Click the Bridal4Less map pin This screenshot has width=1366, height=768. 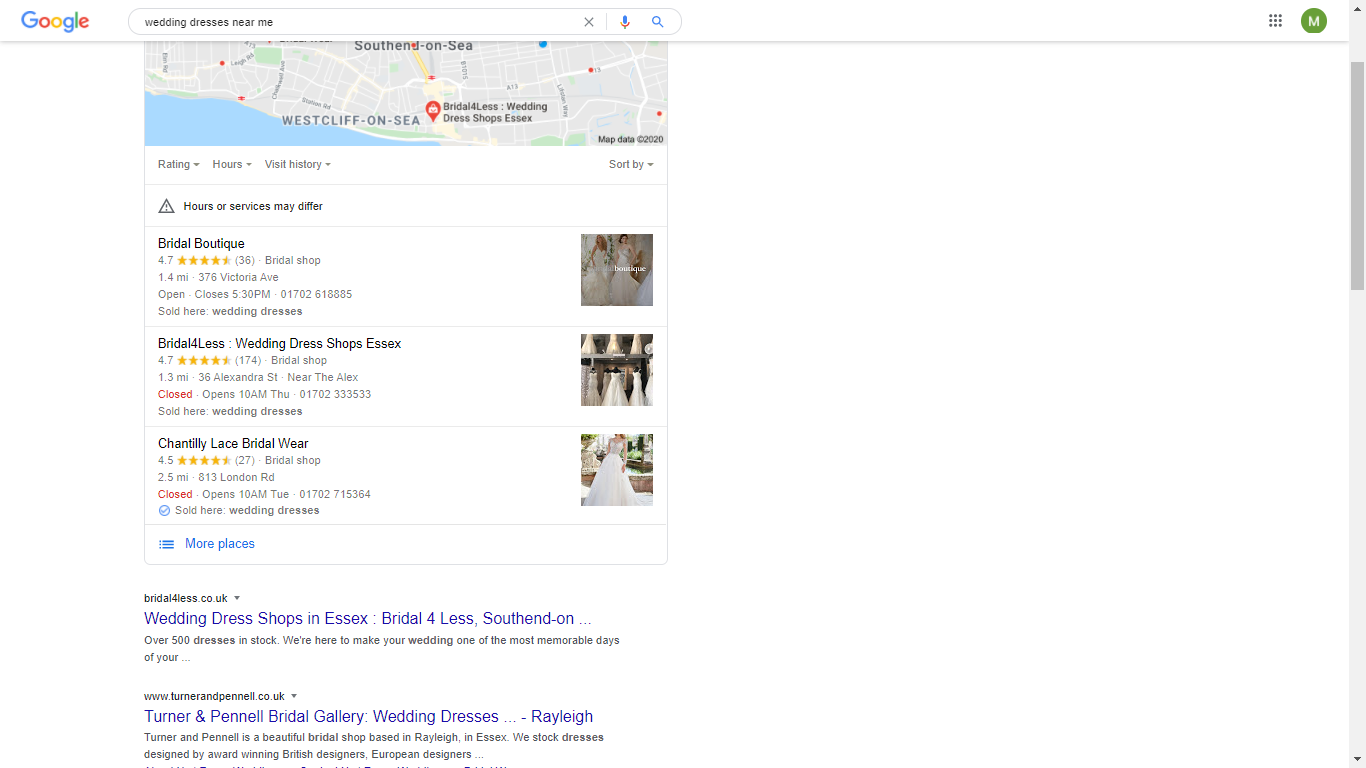433,111
